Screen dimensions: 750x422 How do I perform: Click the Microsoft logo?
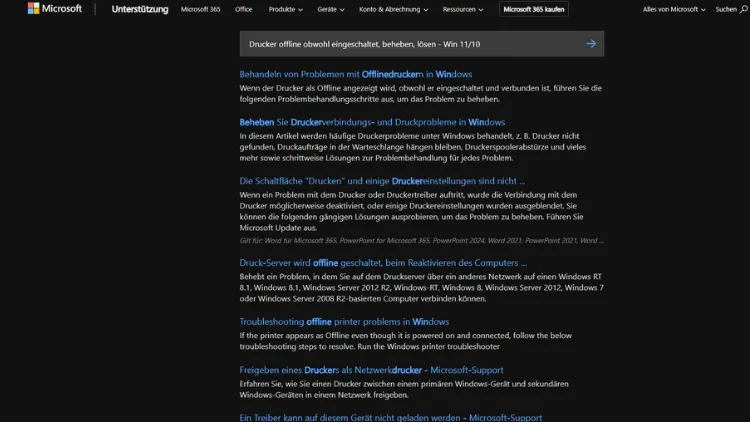coord(55,9)
